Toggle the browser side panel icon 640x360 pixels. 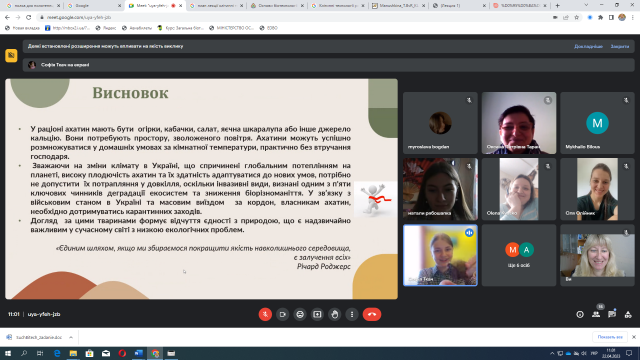pos(611,17)
